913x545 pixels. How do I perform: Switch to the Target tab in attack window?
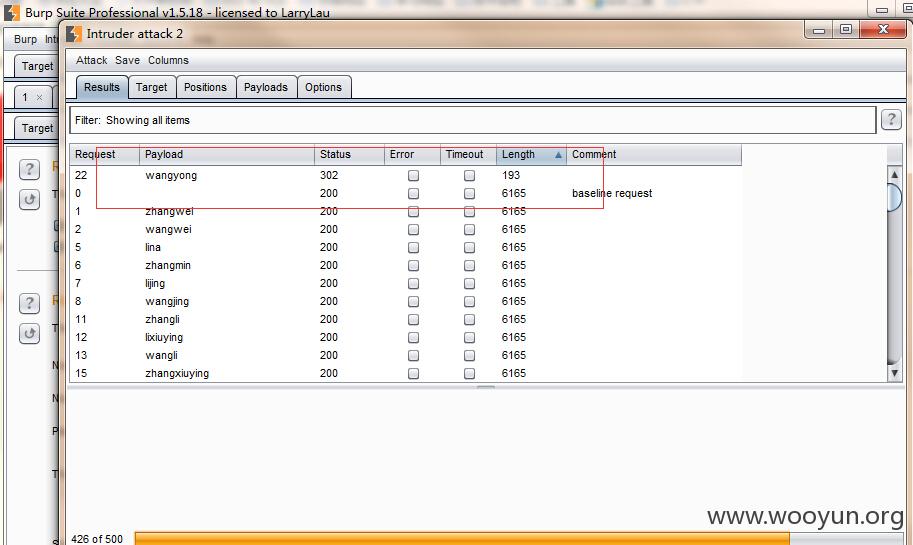[x=151, y=87]
